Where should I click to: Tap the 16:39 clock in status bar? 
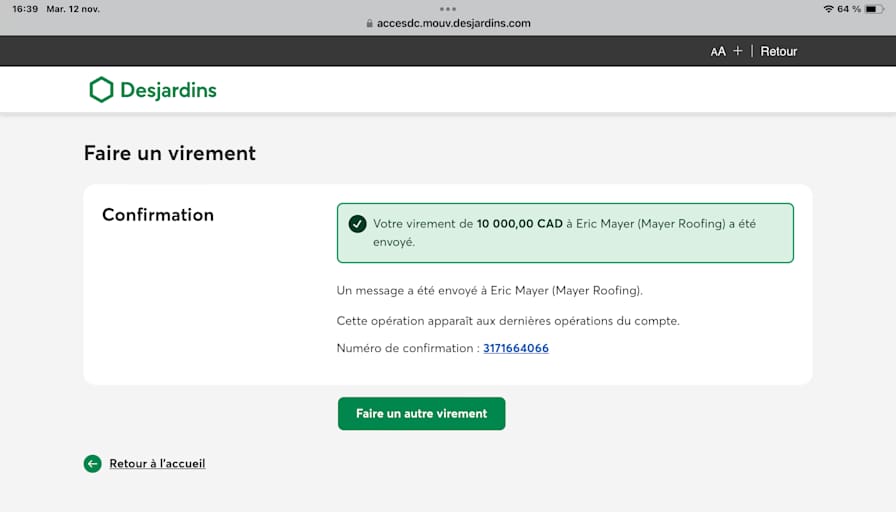pos(25,9)
